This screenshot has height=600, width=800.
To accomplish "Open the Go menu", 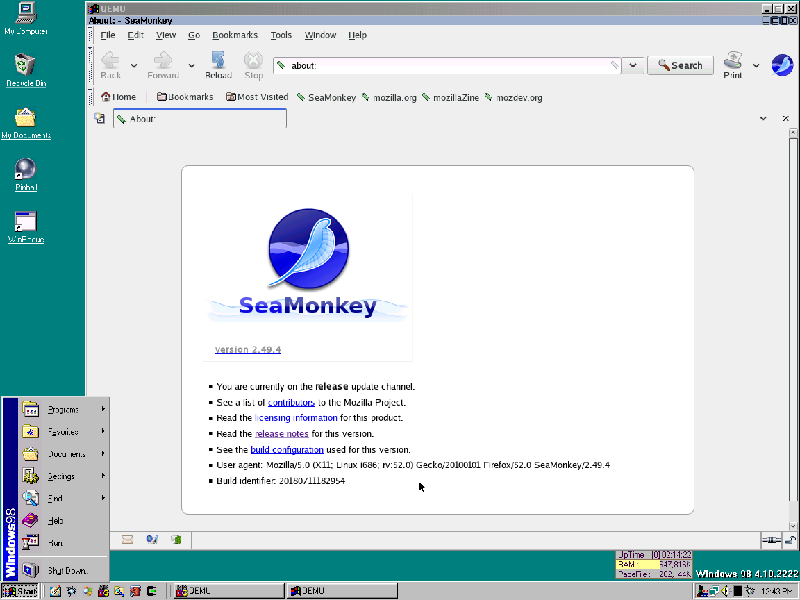I will (194, 35).
